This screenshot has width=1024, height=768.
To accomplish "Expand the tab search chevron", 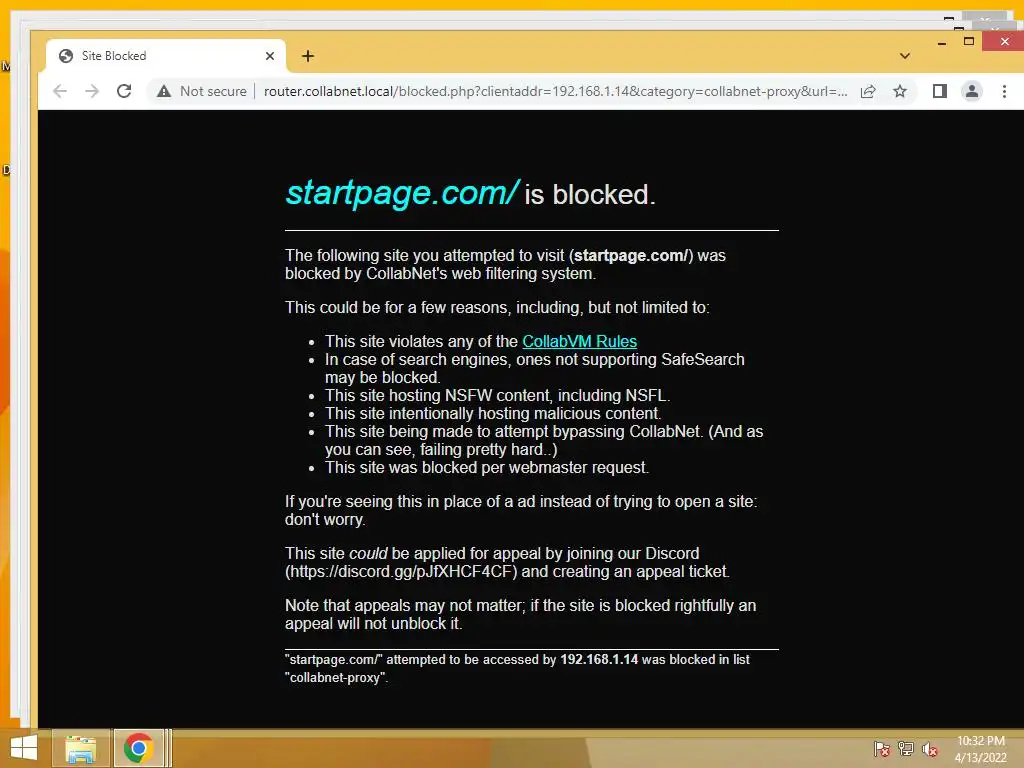I will coord(904,56).
